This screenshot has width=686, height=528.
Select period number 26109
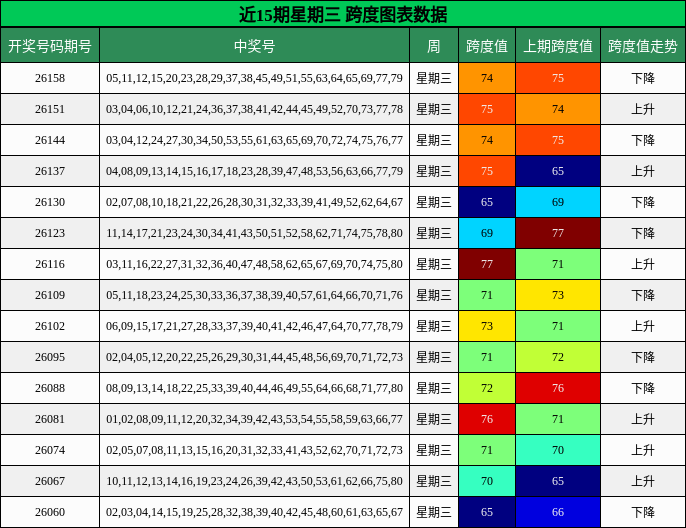click(x=50, y=295)
